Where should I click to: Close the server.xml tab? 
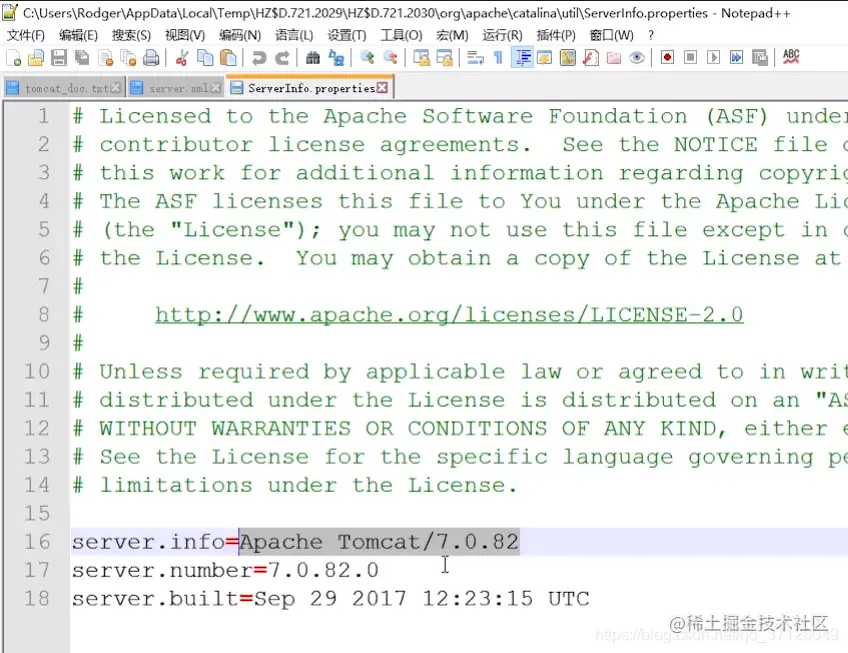[x=215, y=88]
